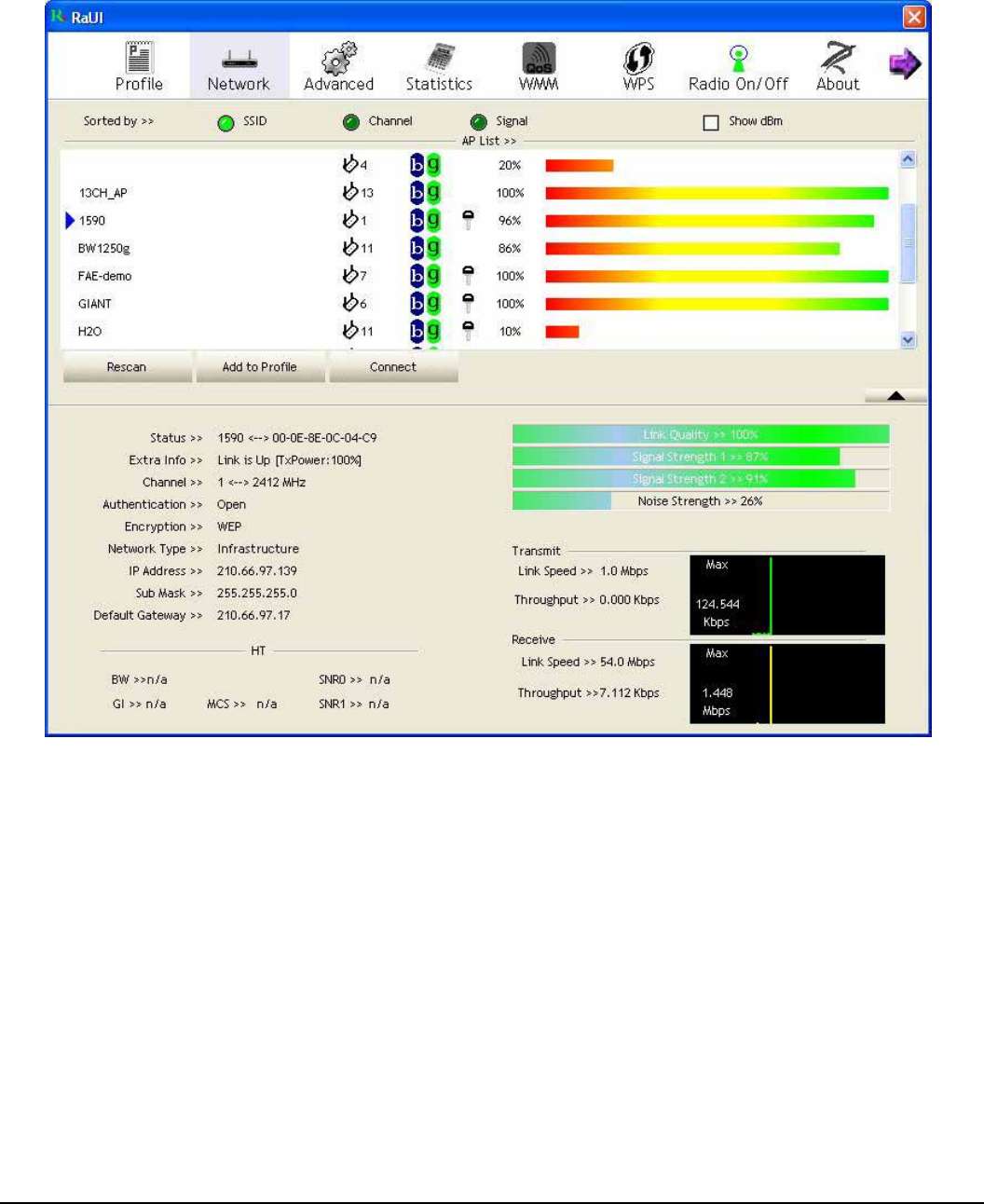The image size is (984, 1204).
Task: Click the AP list scrollbar thumb
Action: click(909, 243)
